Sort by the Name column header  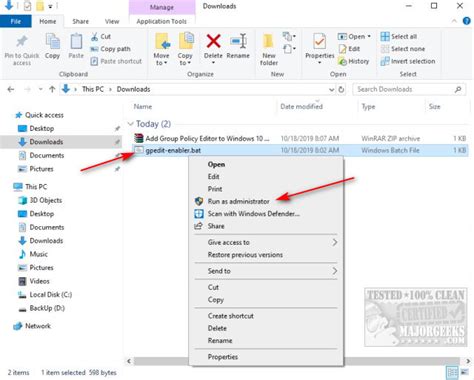143,107
